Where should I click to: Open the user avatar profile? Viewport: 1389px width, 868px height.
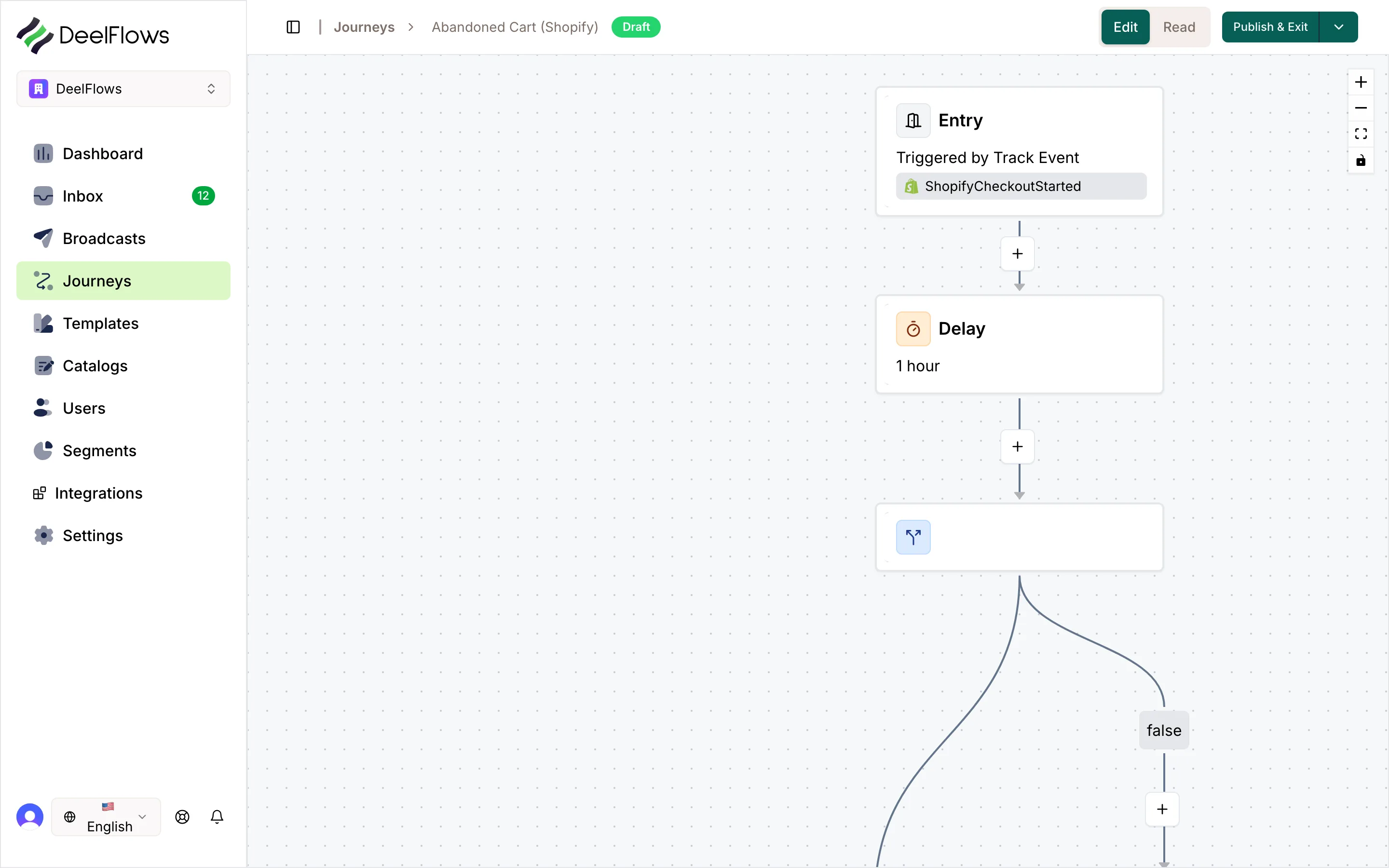point(30,817)
